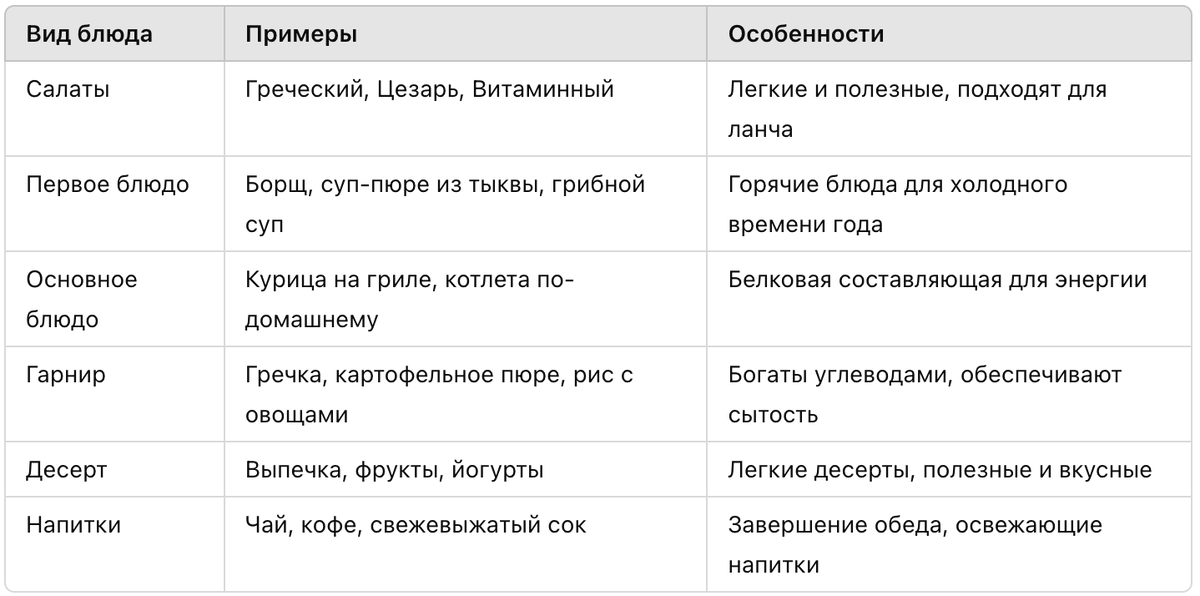Select the "Легкие и полезные" features cell
This screenshot has height=596, width=1200.
[x=950, y=109]
